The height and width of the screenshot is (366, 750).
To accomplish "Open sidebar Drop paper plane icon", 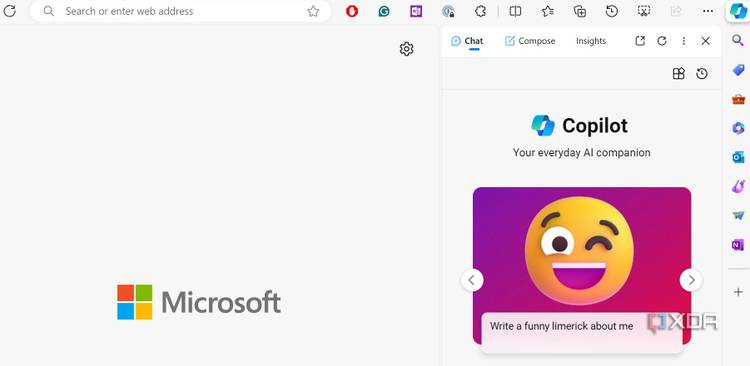I will point(738,216).
